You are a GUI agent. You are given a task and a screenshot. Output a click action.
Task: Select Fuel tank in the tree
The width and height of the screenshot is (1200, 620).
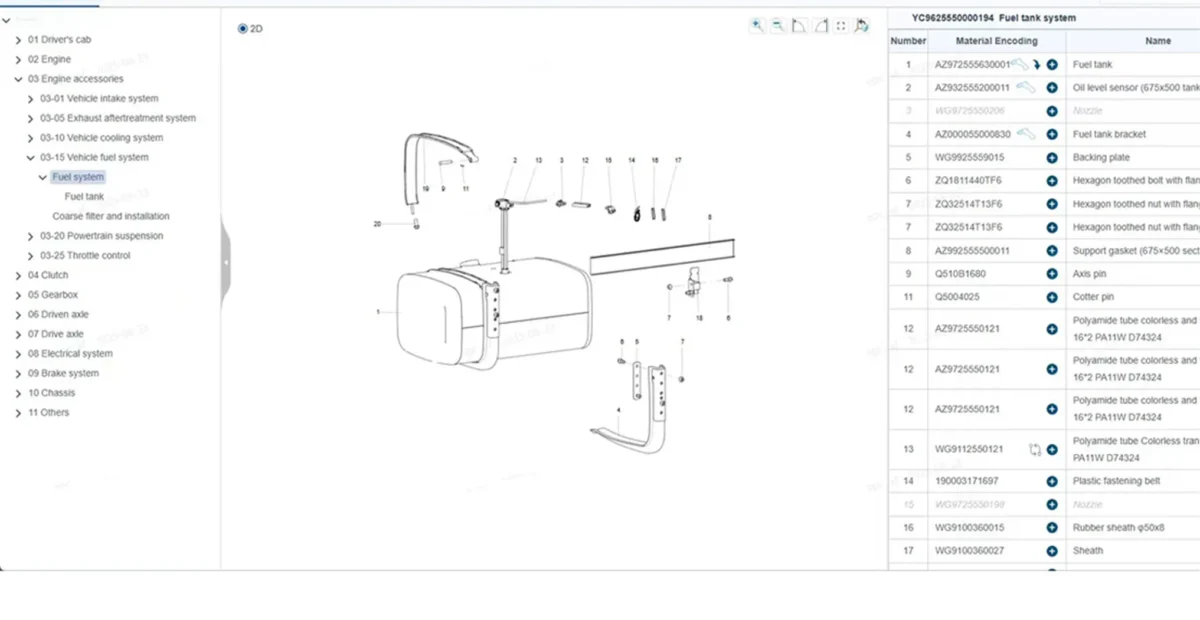pos(84,197)
